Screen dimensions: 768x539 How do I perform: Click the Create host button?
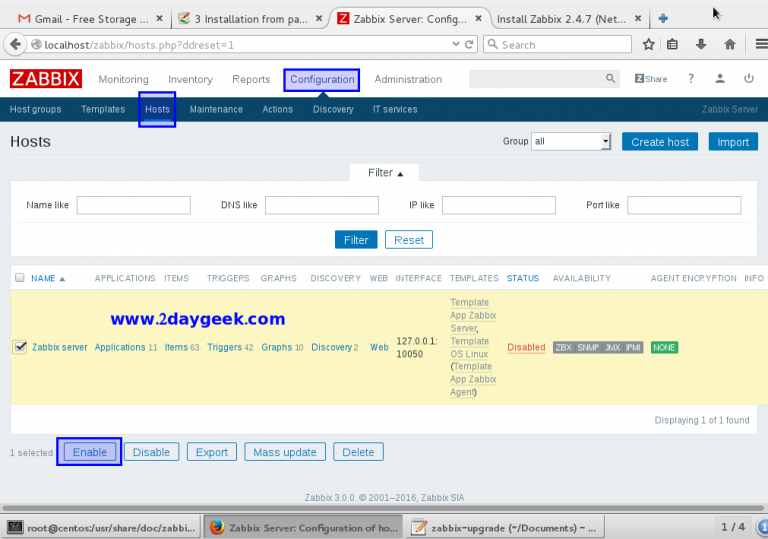click(660, 142)
